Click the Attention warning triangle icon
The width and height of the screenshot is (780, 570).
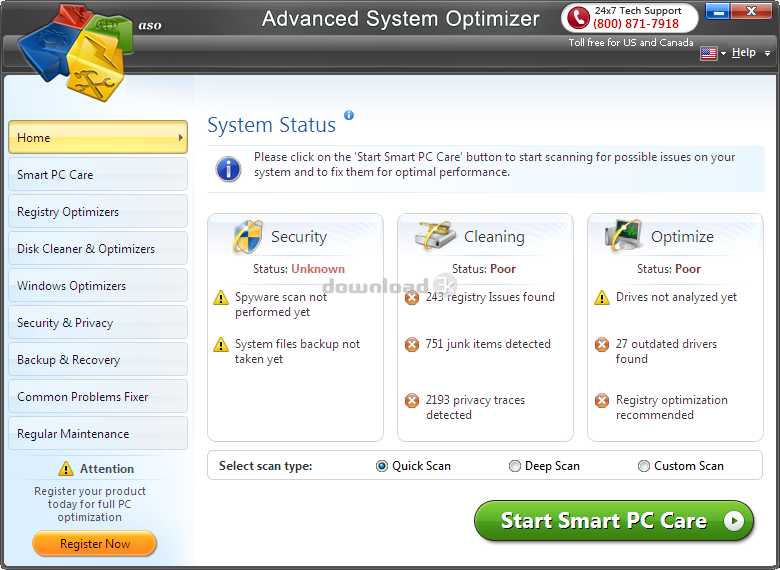(66, 469)
